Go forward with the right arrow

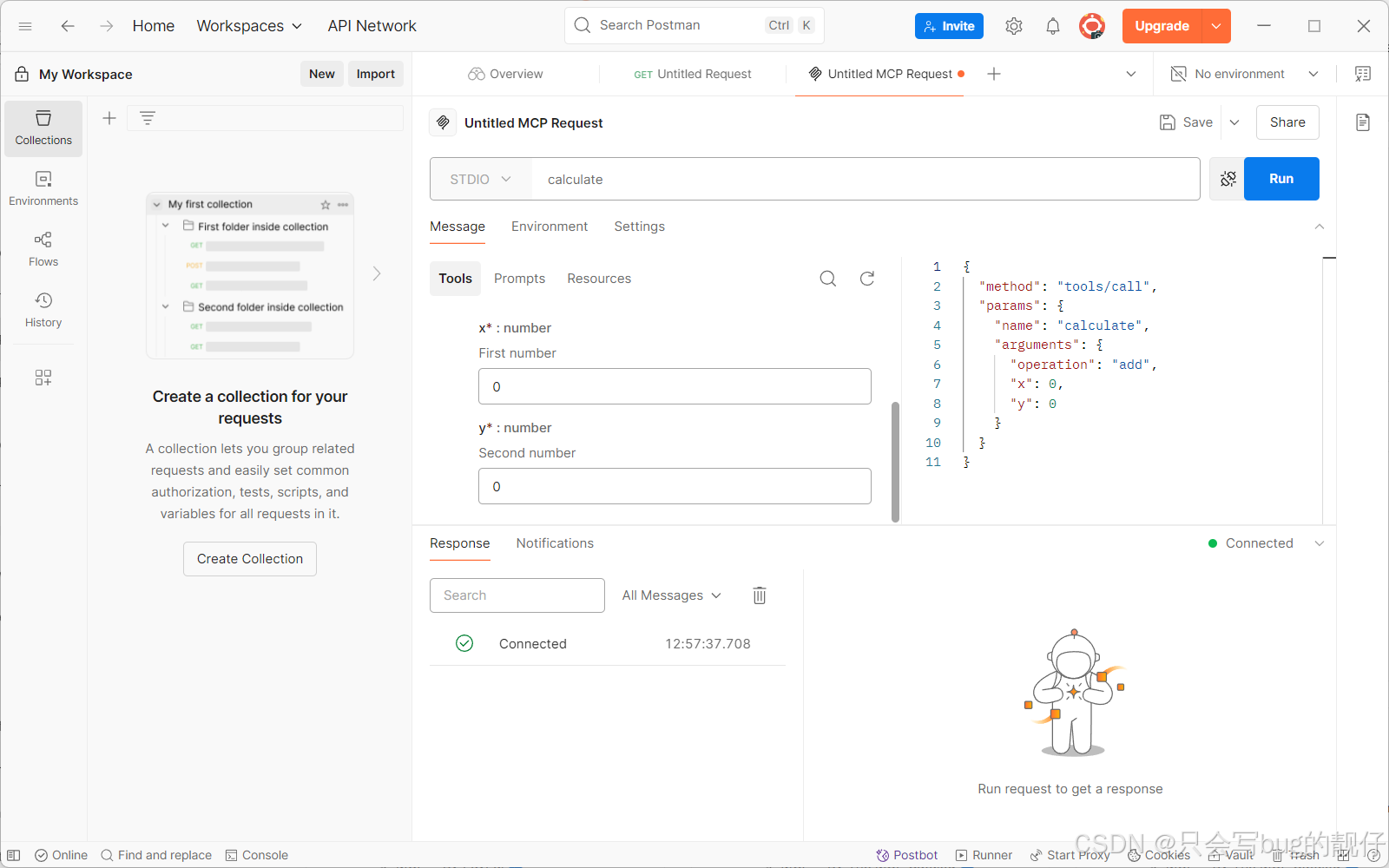(106, 26)
